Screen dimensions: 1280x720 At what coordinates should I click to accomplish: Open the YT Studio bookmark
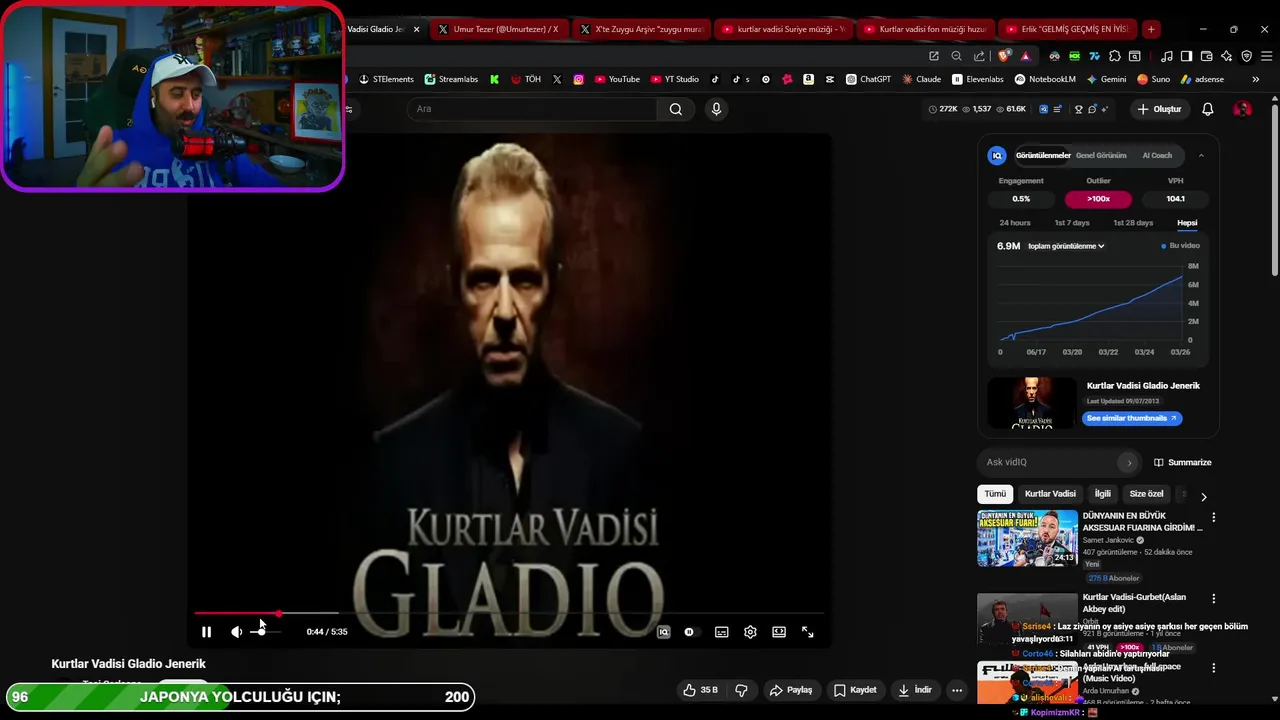pos(675,79)
